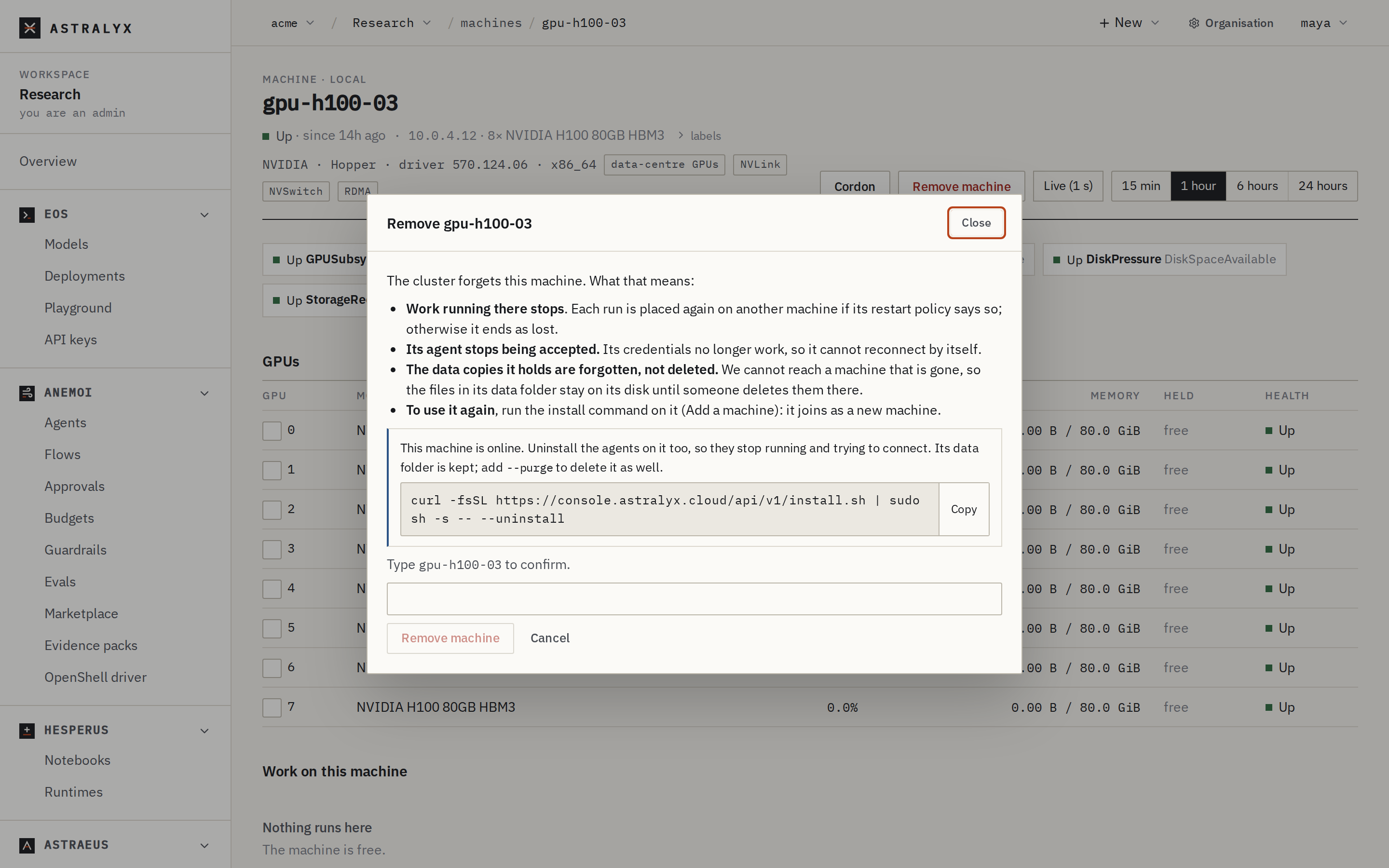1389x868 pixels.
Task: Click the EOS terminal section icon
Action: pos(27,214)
